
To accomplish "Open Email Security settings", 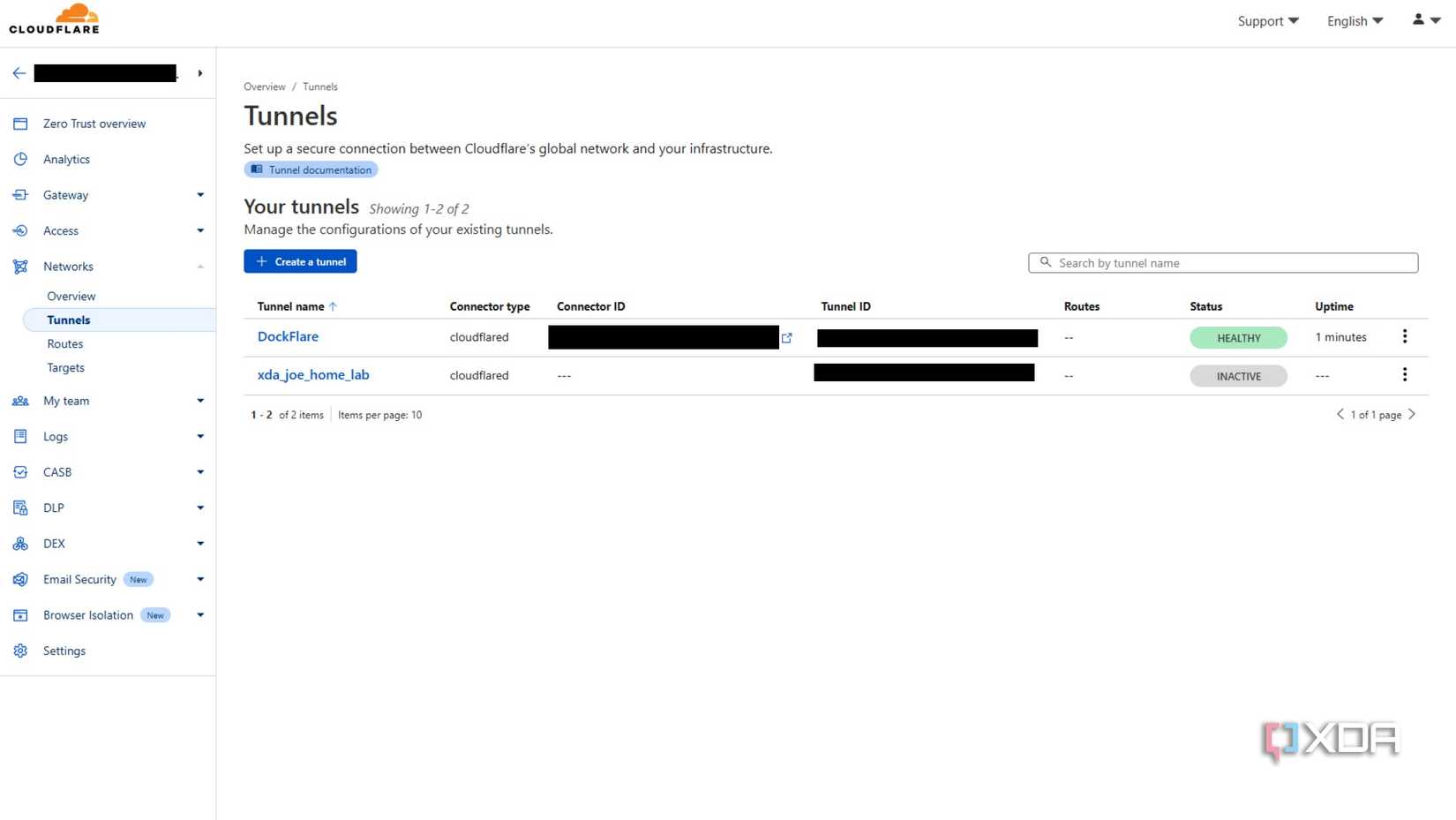I will (79, 579).
